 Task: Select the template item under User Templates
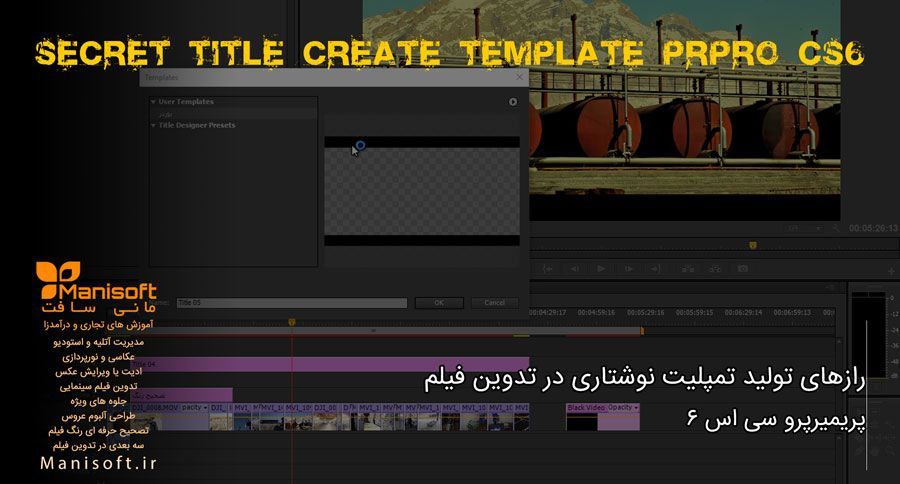click(x=232, y=114)
